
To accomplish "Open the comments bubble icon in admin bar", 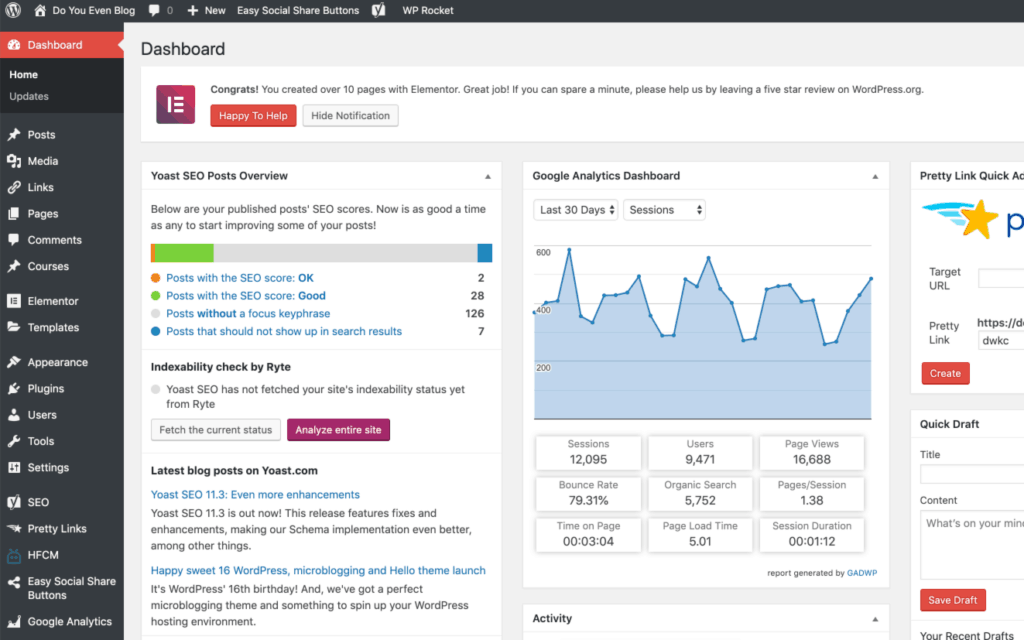I will (x=154, y=10).
